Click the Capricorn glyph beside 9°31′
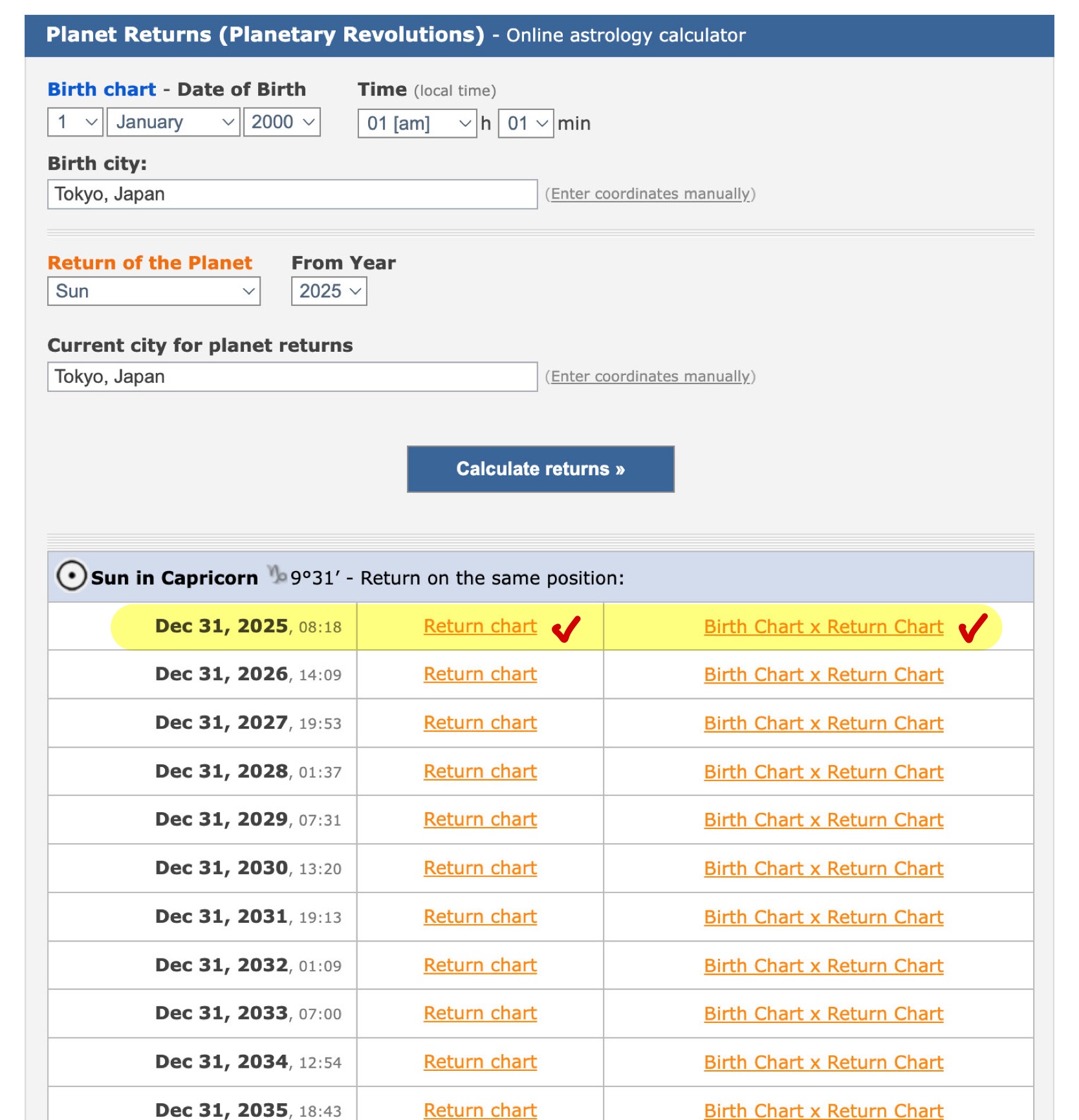Screen dimensions: 1079x1120 (x=278, y=574)
